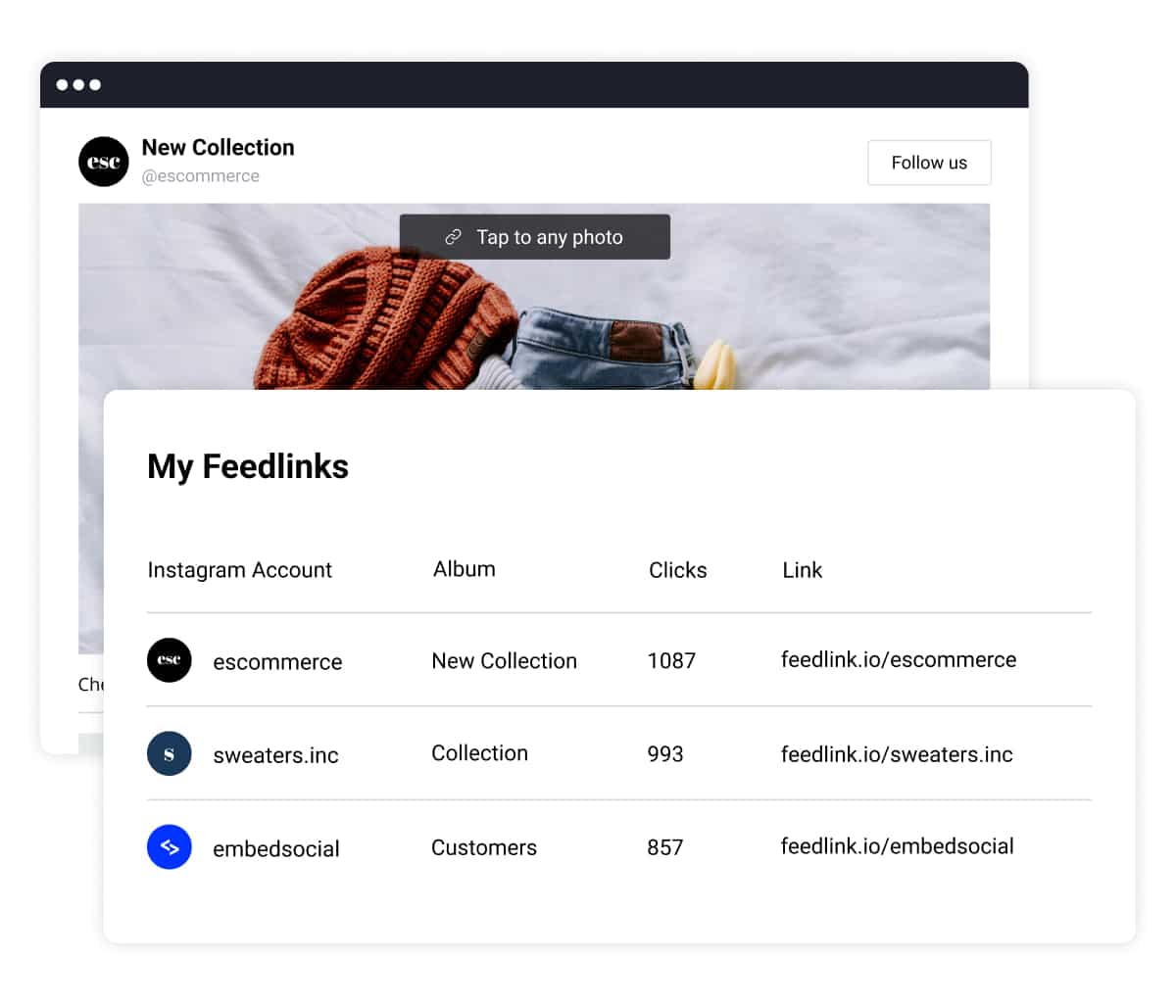Select the Album column header
The width and height of the screenshot is (1176, 1008).
pyautogui.click(x=465, y=569)
